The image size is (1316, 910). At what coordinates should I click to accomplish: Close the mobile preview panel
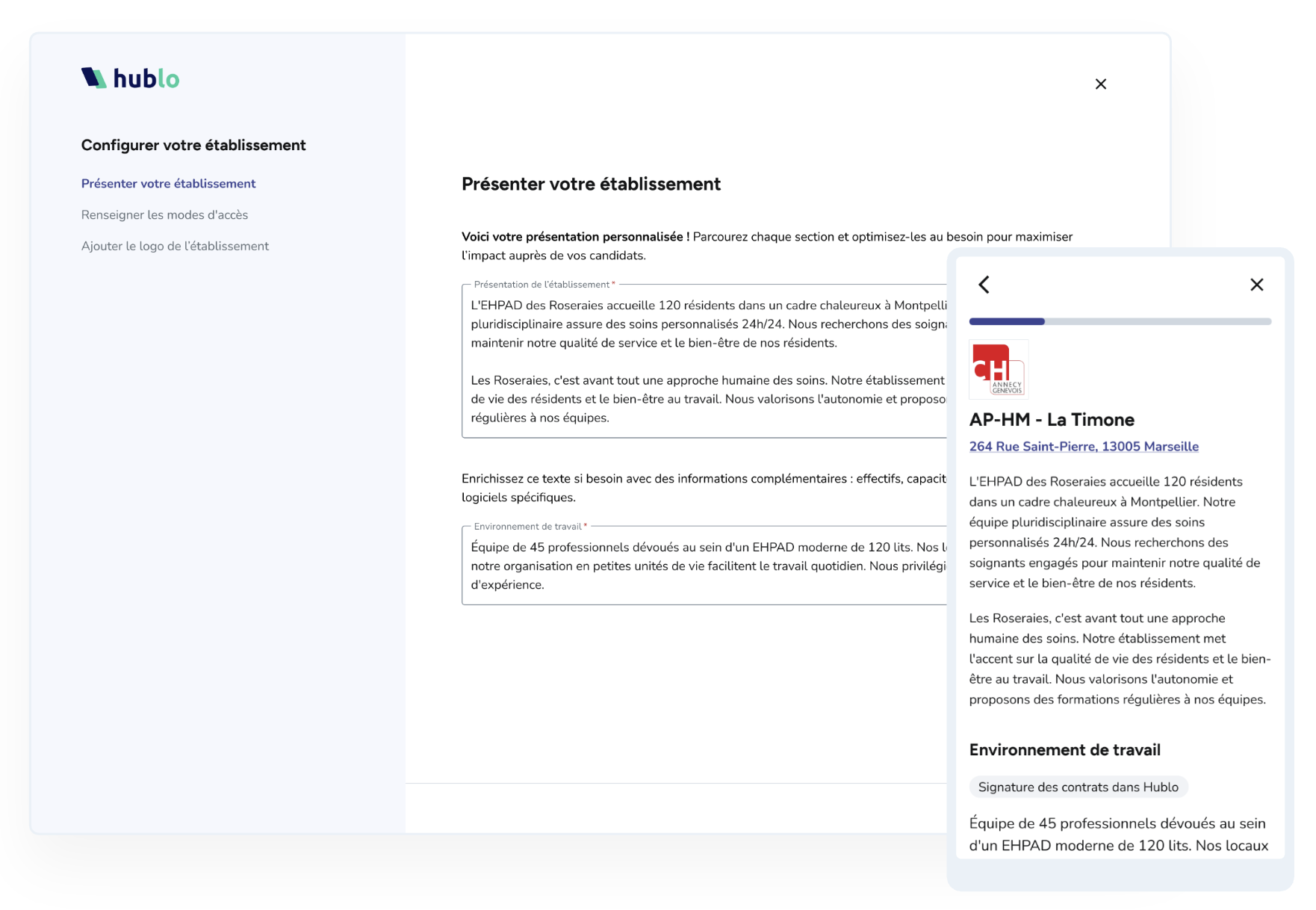pyautogui.click(x=1256, y=285)
